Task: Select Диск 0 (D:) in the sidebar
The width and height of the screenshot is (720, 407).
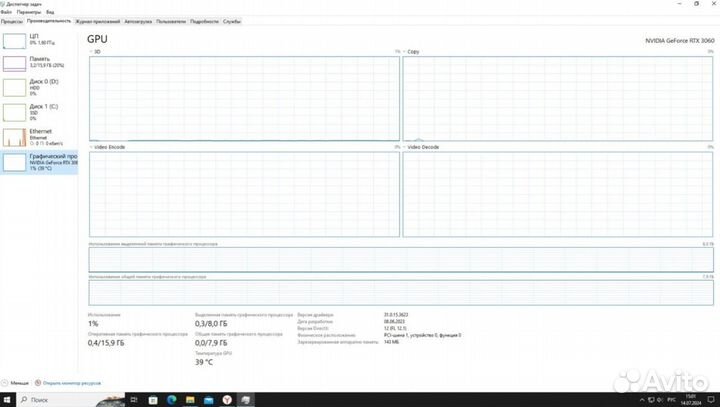Action: click(39, 87)
